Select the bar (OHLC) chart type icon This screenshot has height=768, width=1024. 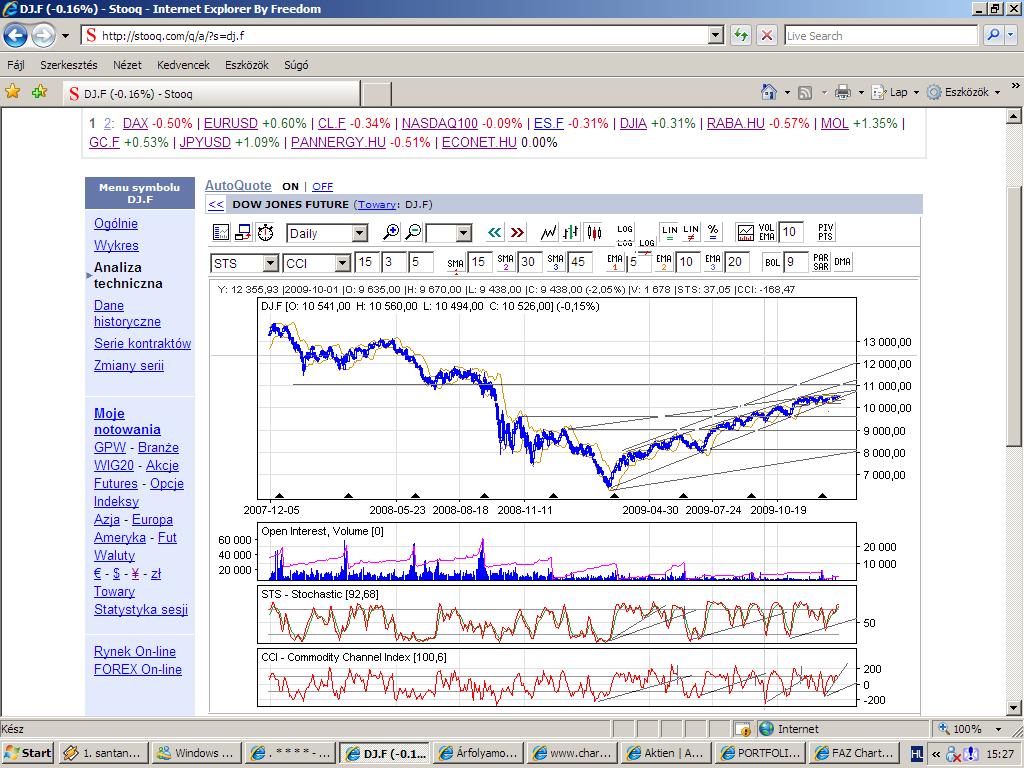(x=571, y=232)
